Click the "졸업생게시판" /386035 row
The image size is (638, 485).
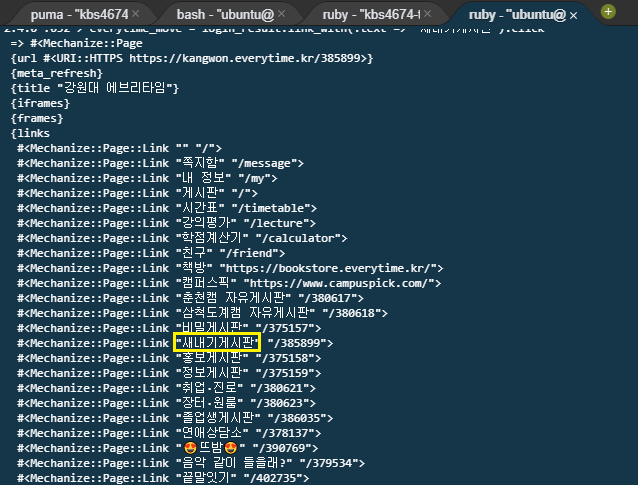click(x=175, y=418)
